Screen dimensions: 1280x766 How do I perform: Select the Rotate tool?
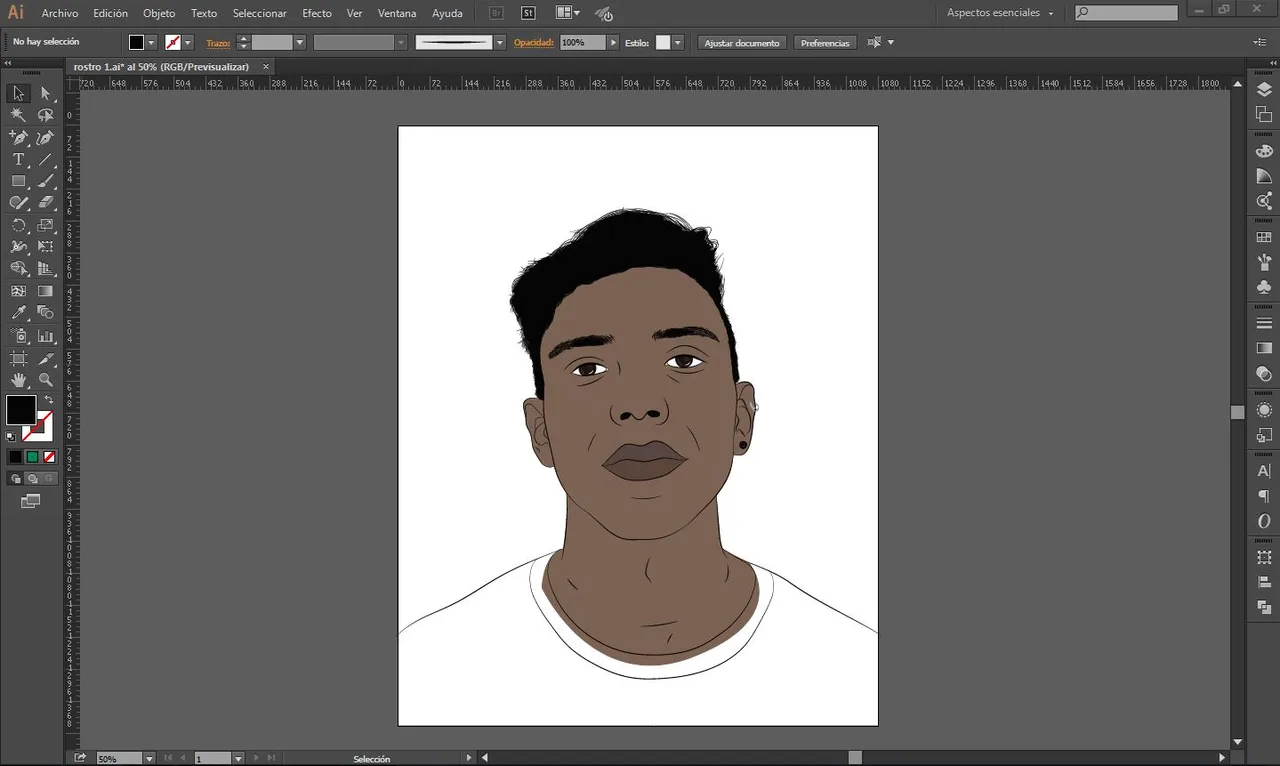(18, 225)
